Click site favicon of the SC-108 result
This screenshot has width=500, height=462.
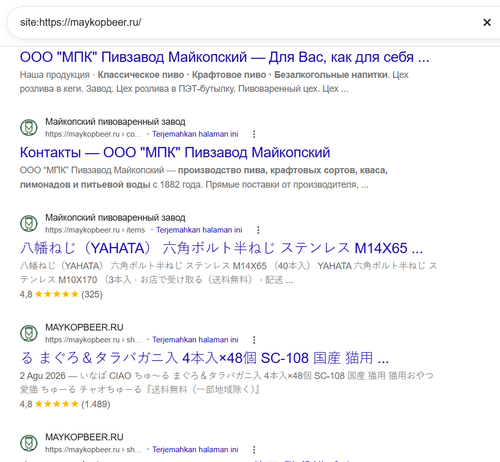point(29,333)
